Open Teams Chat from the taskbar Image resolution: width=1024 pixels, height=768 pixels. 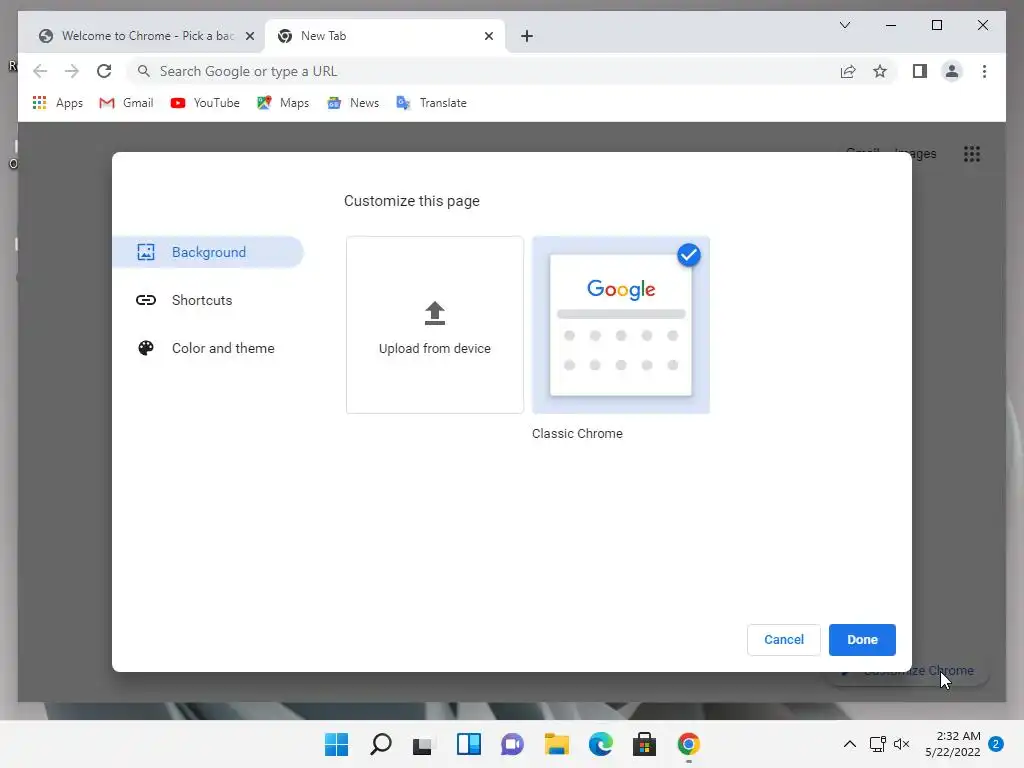point(513,744)
